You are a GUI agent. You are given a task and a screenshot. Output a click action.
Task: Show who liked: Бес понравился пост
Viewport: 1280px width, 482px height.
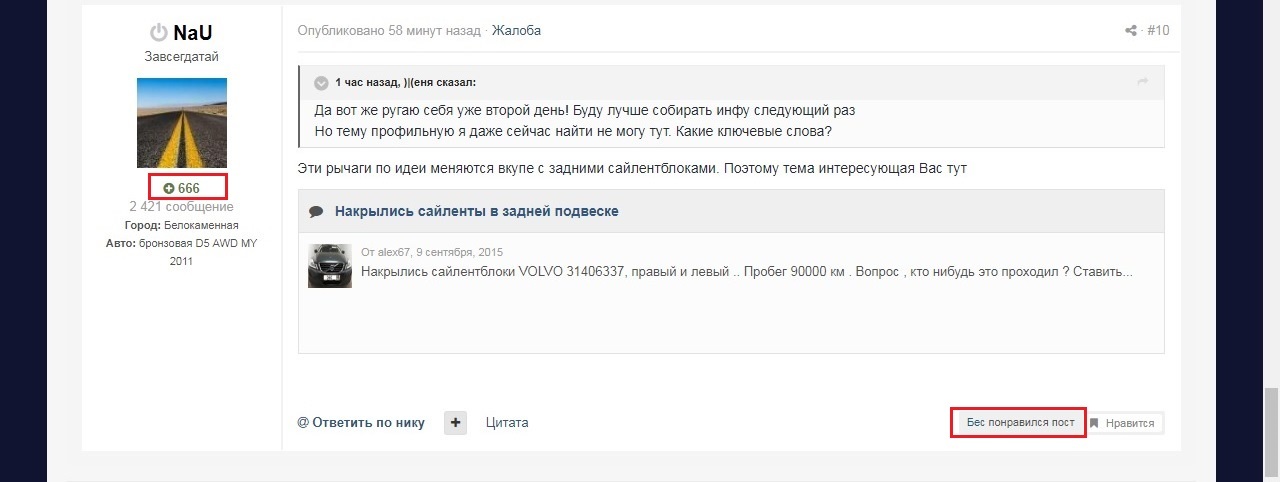point(1020,423)
